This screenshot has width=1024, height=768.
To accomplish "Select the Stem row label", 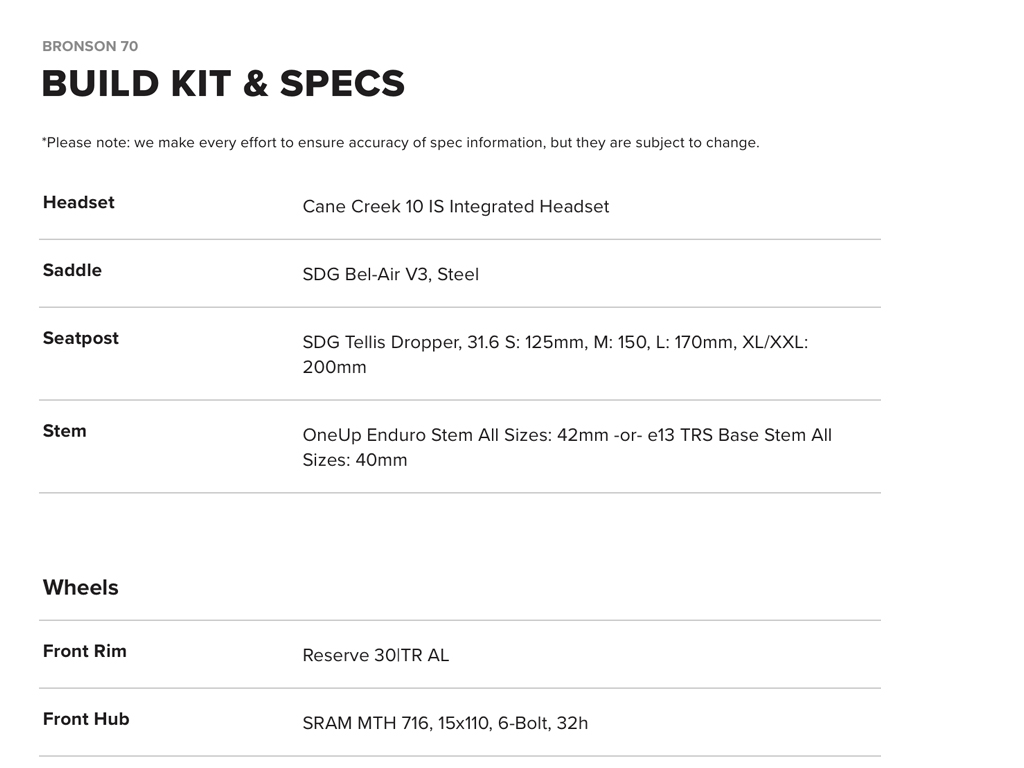I will click(x=64, y=431).
